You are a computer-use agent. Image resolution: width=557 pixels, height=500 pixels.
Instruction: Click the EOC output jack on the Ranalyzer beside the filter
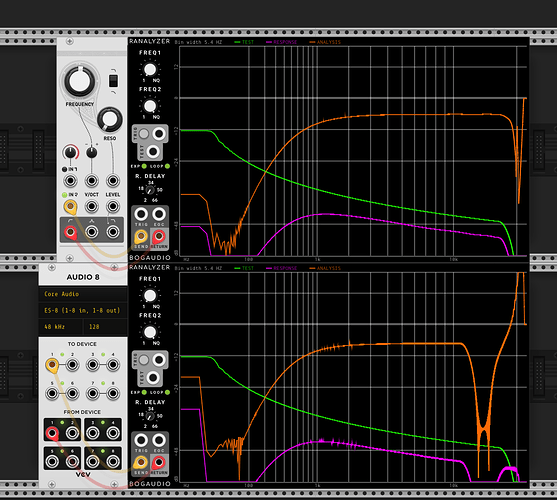click(x=159, y=214)
